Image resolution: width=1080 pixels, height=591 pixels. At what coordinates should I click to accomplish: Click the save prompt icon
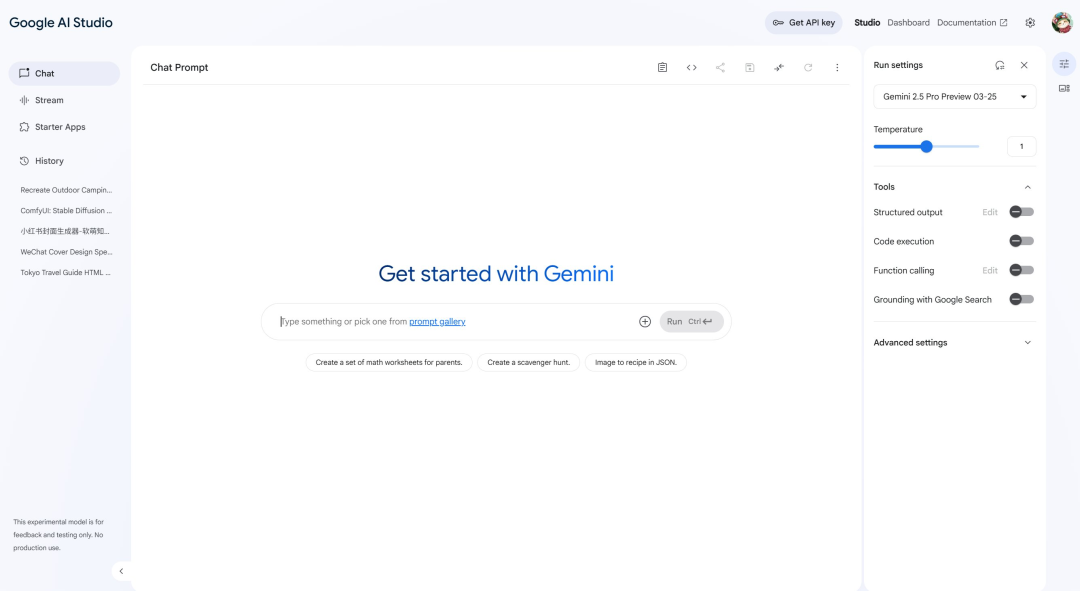pyautogui.click(x=749, y=68)
